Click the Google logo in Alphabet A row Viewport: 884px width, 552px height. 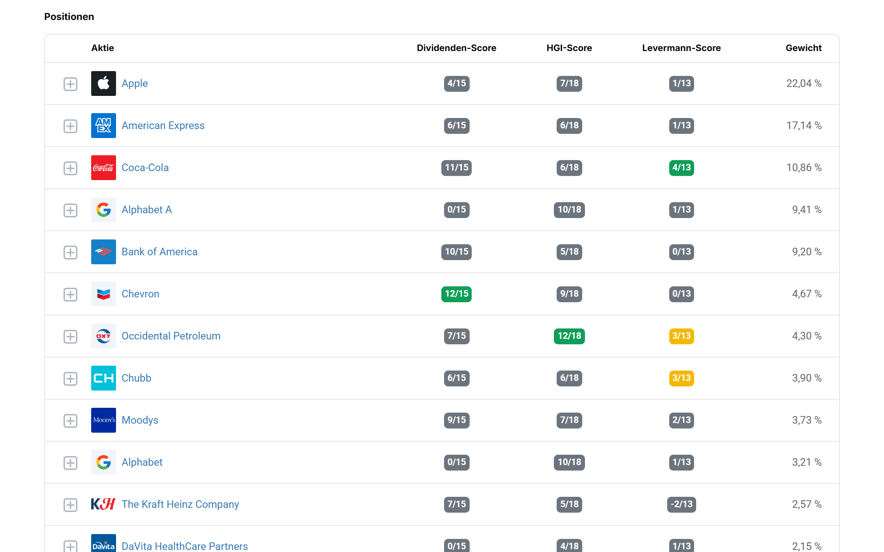click(103, 210)
